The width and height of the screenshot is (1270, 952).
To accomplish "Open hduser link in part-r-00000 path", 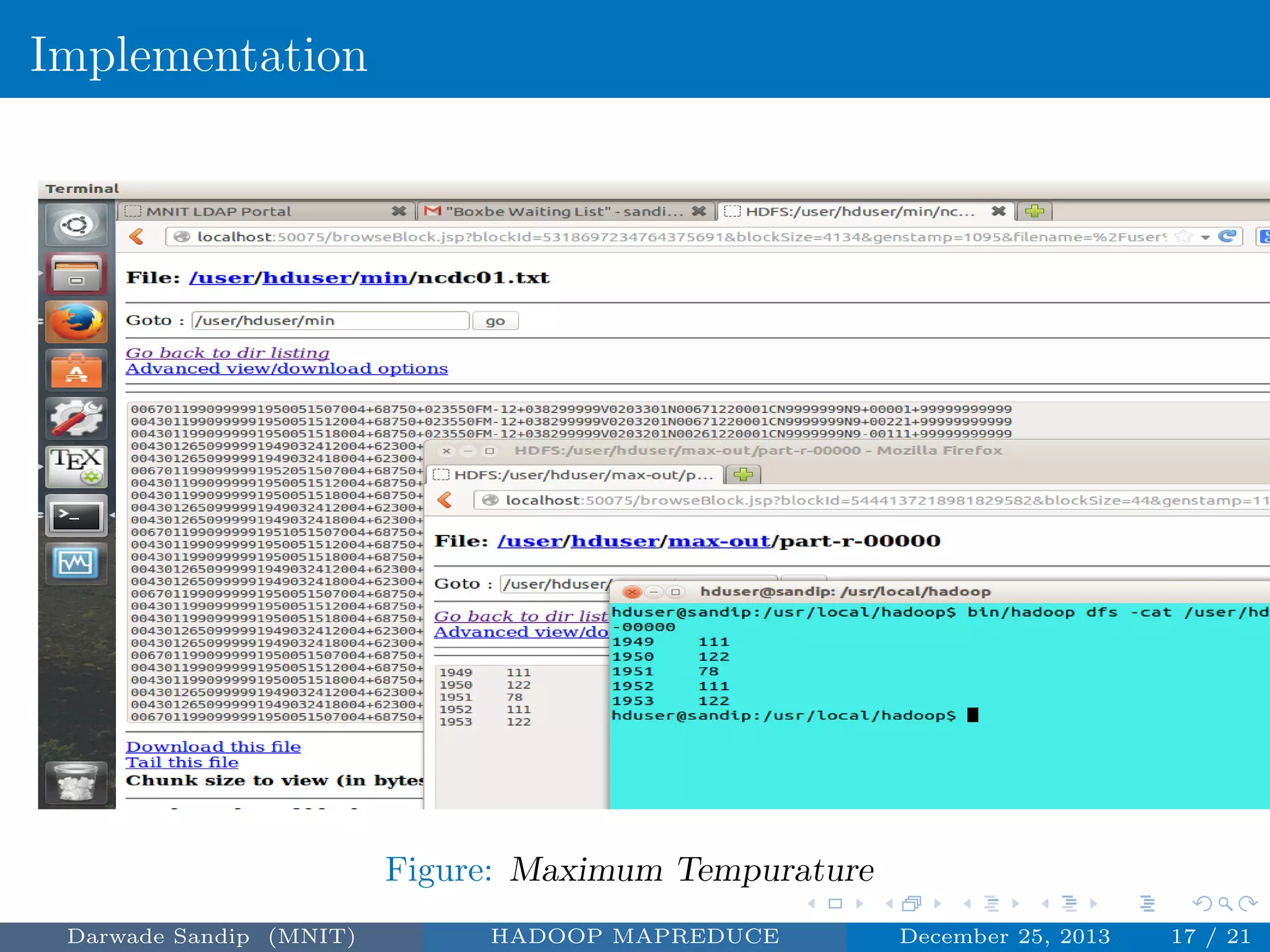I will 615,541.
